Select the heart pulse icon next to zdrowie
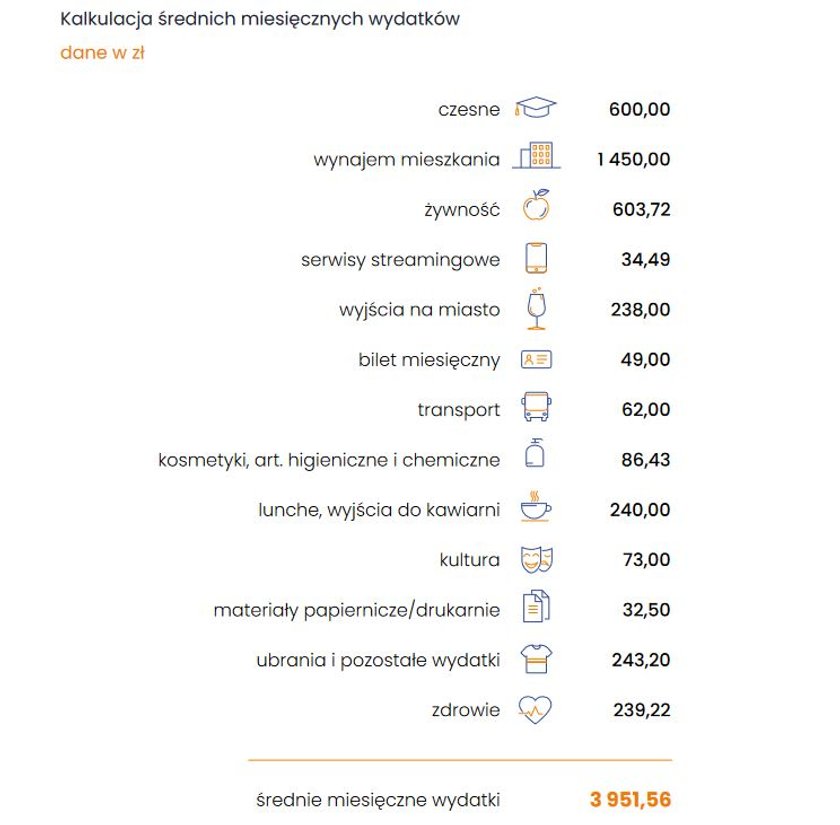The width and height of the screenshot is (840, 825). (x=535, y=710)
